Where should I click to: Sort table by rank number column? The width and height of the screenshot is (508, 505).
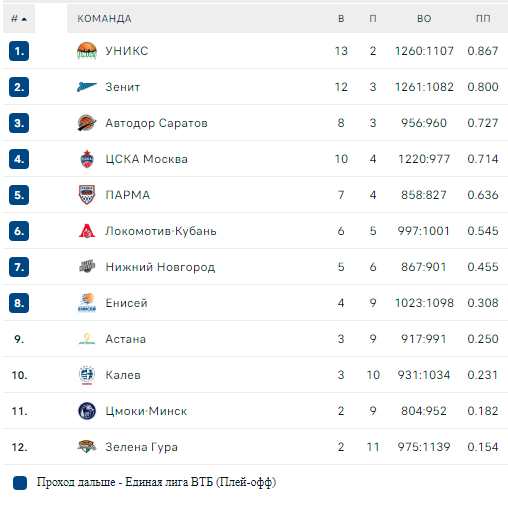(19, 19)
